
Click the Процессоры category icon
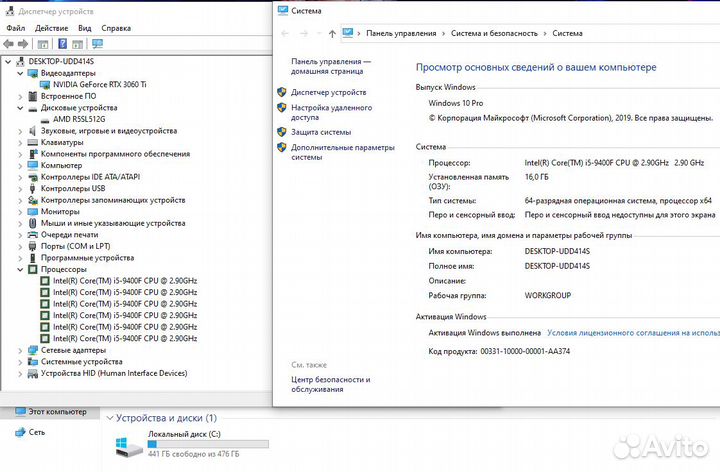click(33, 270)
